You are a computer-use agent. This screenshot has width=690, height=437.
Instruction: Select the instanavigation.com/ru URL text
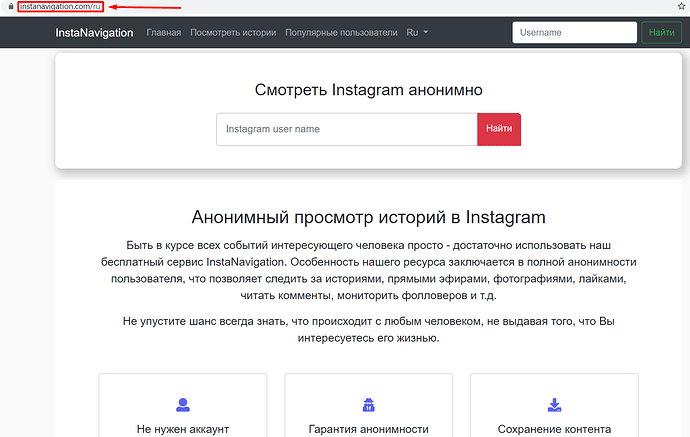pyautogui.click(x=60, y=7)
